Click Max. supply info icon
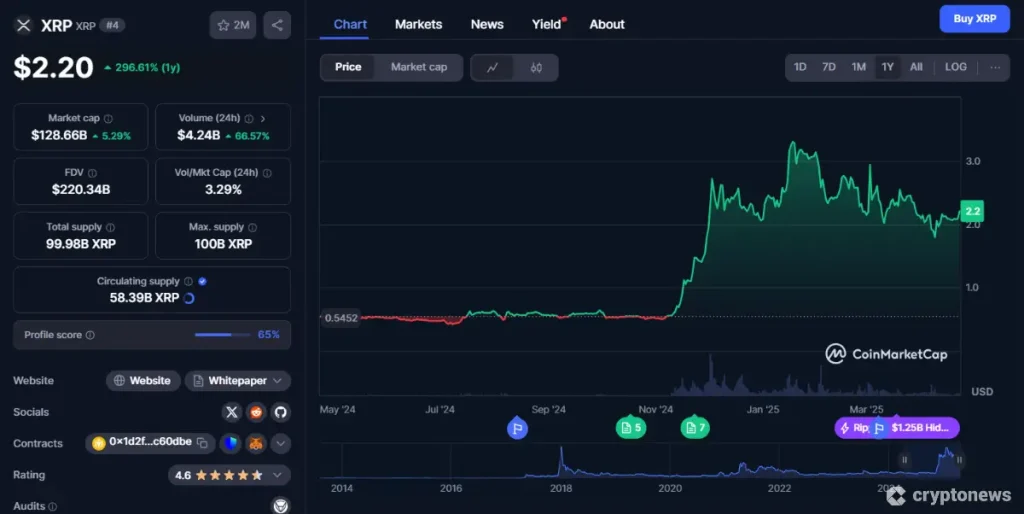This screenshot has height=514, width=1024. (253, 227)
